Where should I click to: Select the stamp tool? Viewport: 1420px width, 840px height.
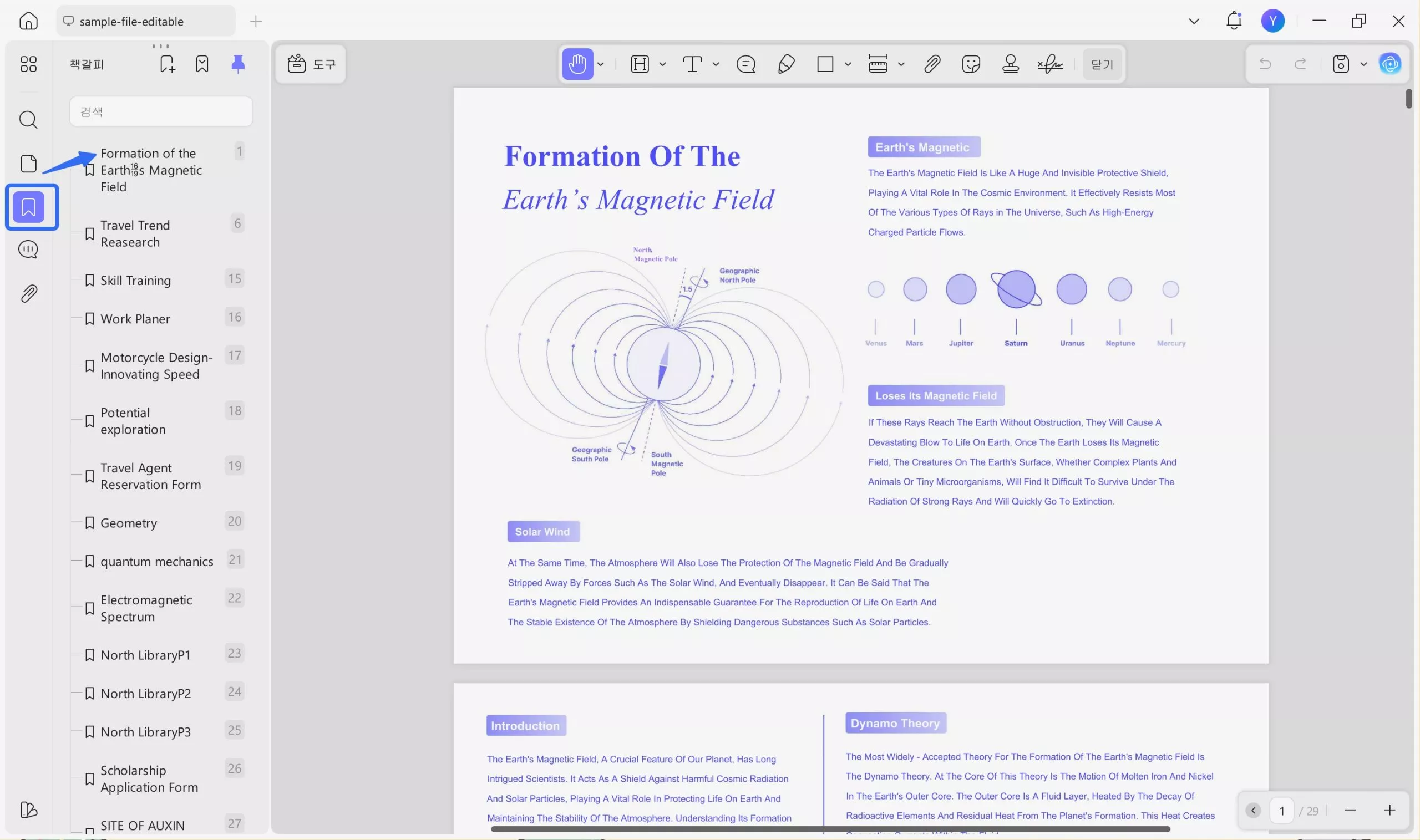point(1011,64)
